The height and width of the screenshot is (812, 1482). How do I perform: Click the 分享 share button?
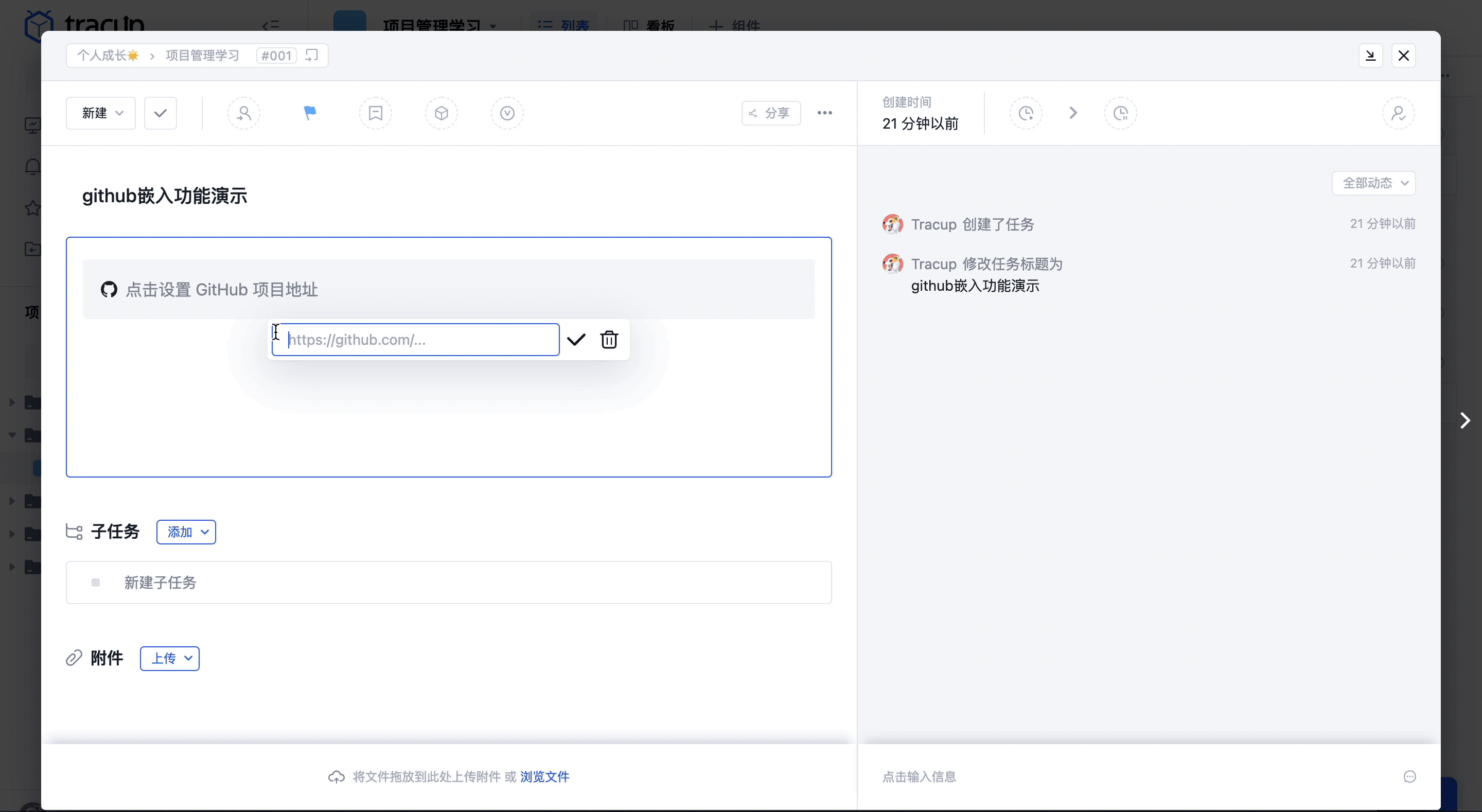point(771,113)
